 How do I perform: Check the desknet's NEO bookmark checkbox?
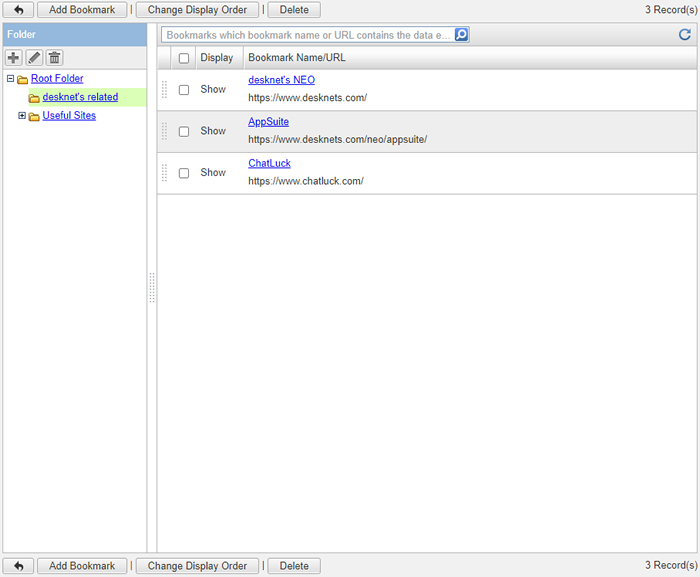point(184,90)
